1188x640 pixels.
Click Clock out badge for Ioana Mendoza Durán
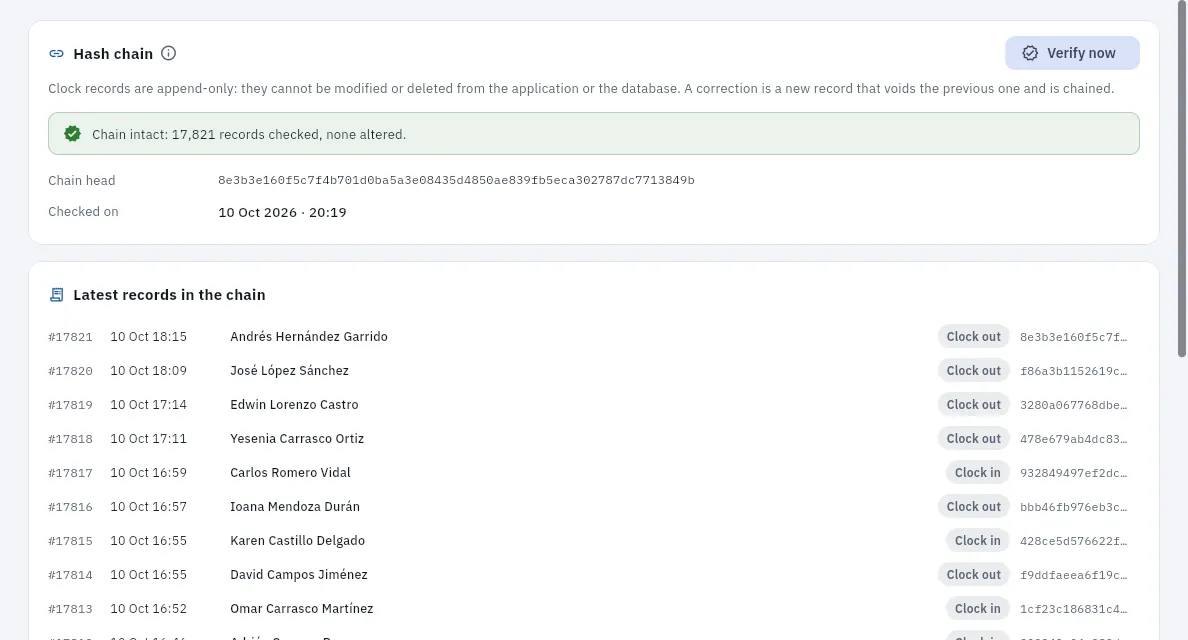974,507
